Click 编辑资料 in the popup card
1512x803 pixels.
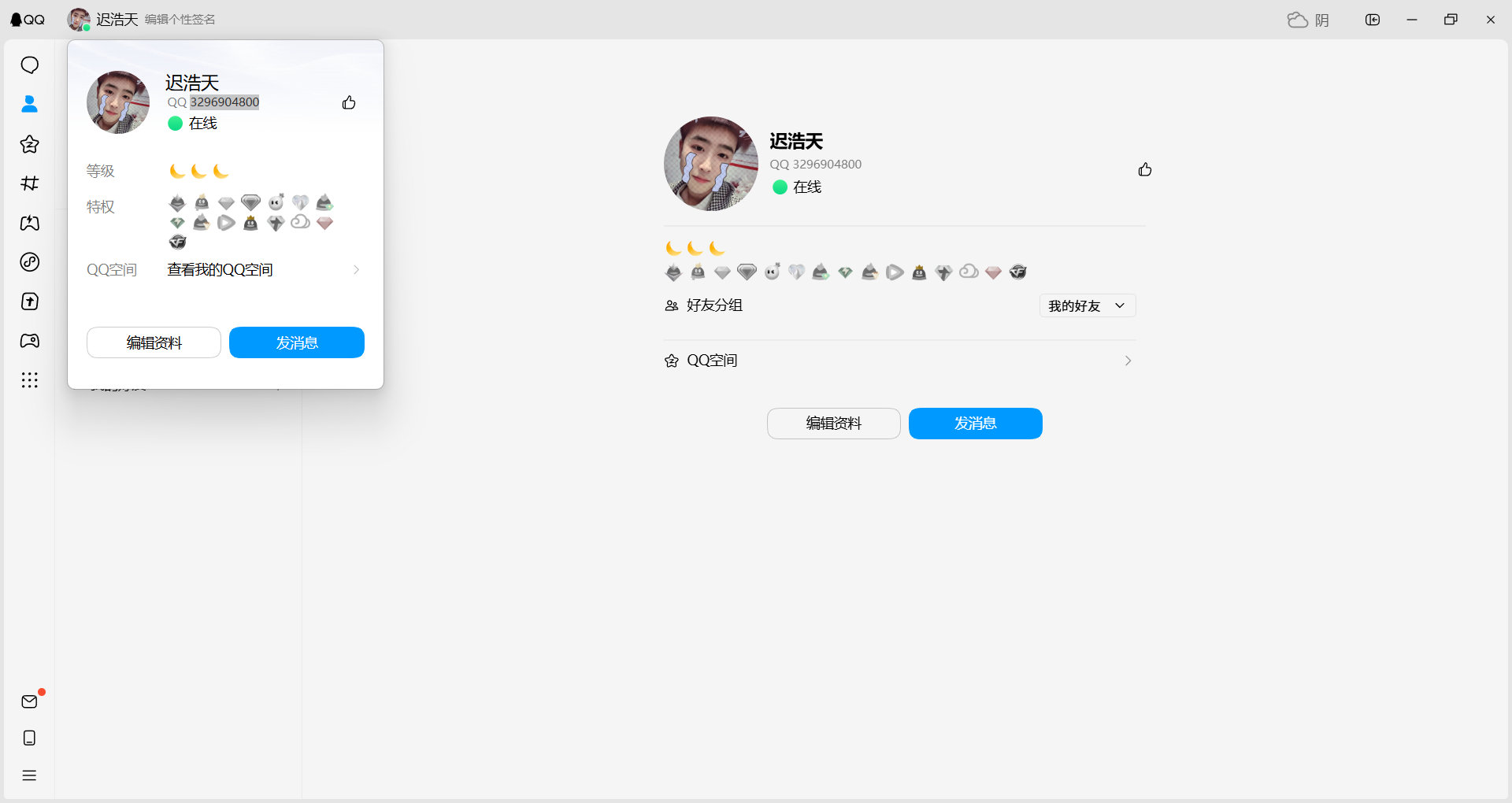tap(154, 342)
